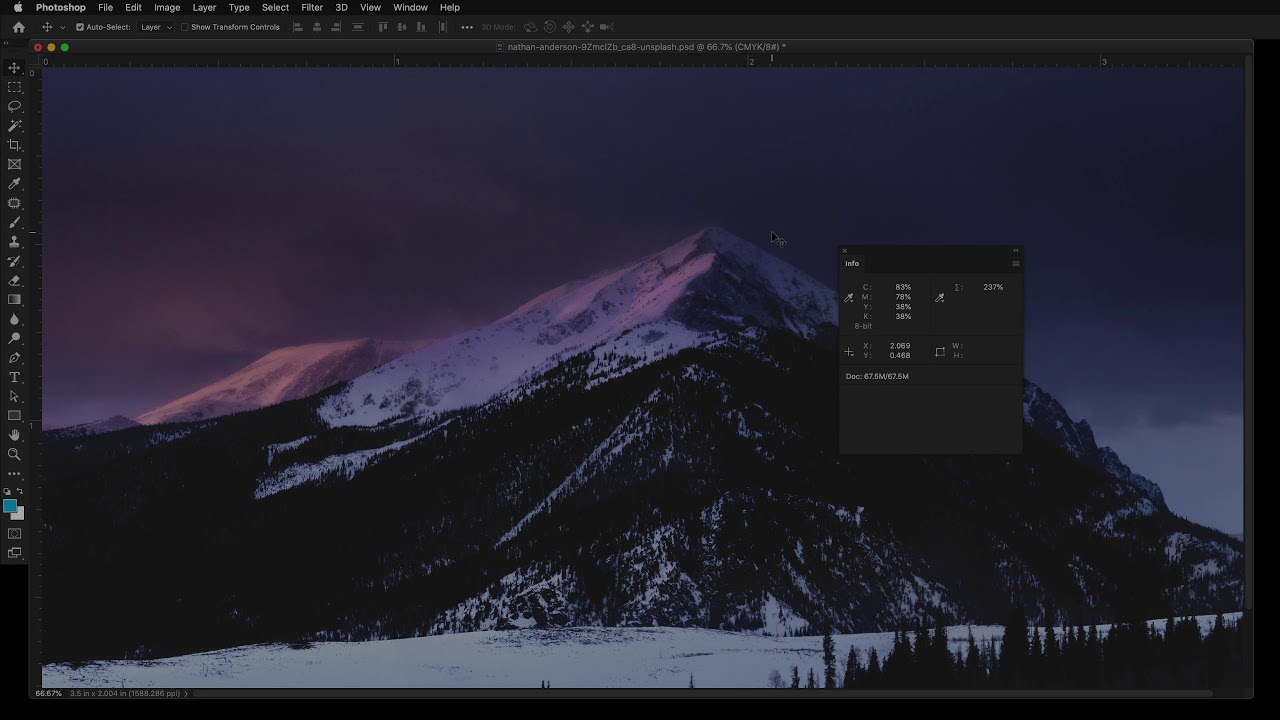Click the Edit Toolbar ellipsis button

pos(14,474)
